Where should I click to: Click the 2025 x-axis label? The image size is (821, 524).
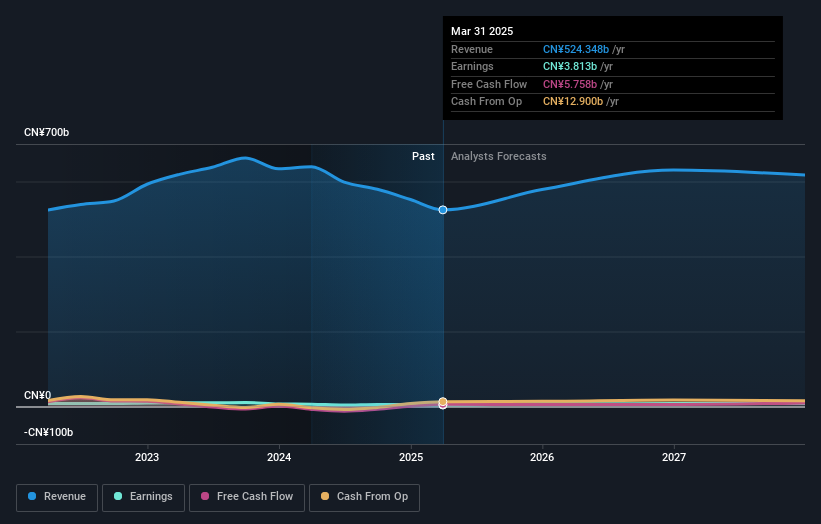coord(410,458)
